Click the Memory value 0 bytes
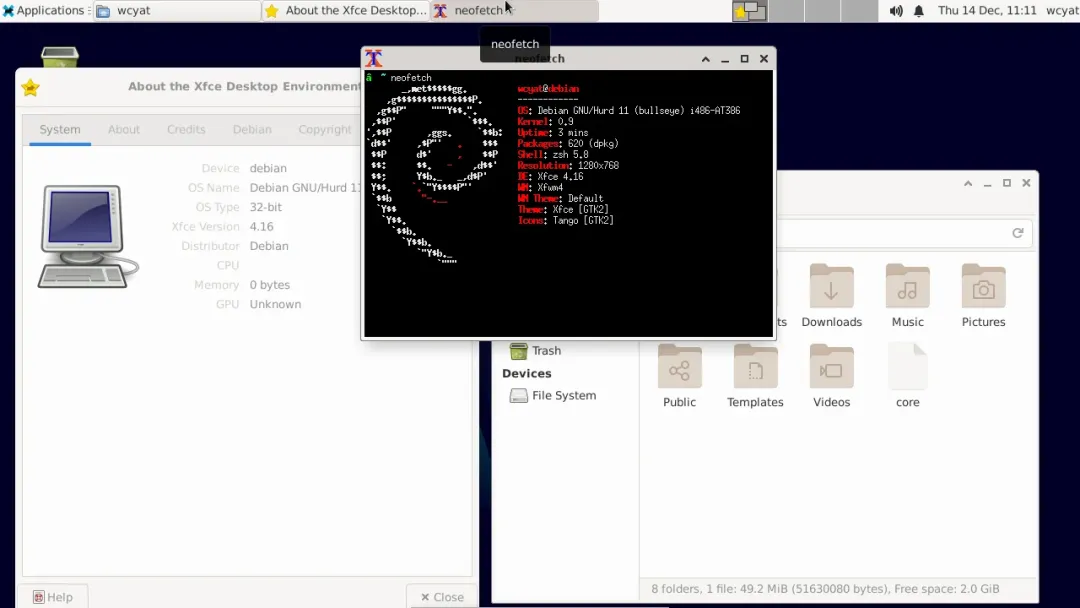The width and height of the screenshot is (1080, 608). pyautogui.click(x=269, y=285)
